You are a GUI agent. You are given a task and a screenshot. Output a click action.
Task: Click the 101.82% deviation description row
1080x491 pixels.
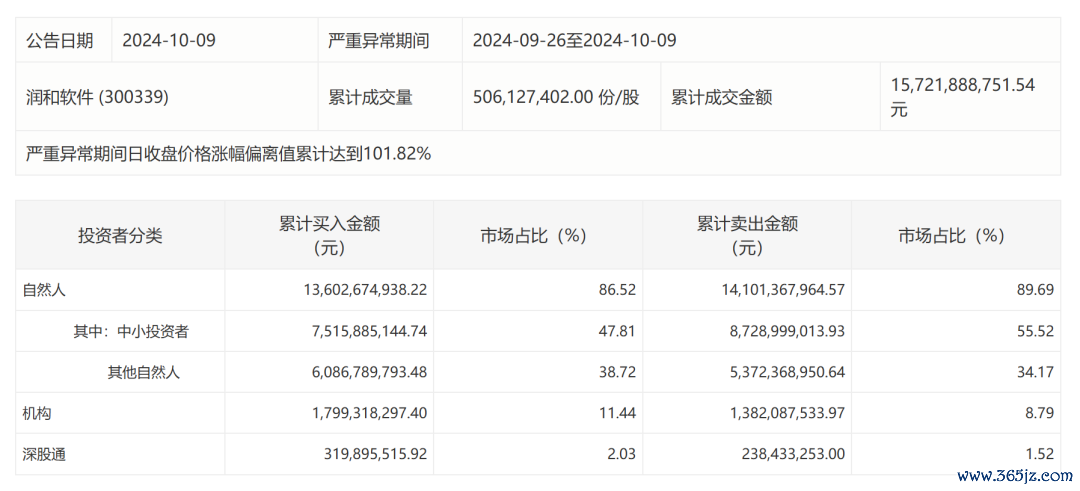(x=538, y=153)
